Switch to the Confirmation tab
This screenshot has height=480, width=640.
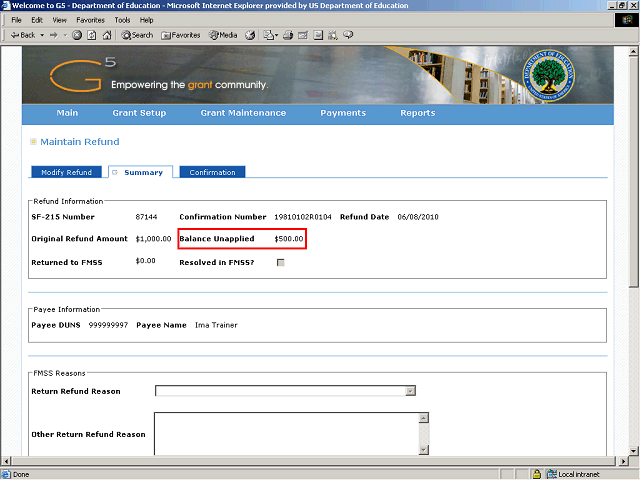pyautogui.click(x=212, y=172)
